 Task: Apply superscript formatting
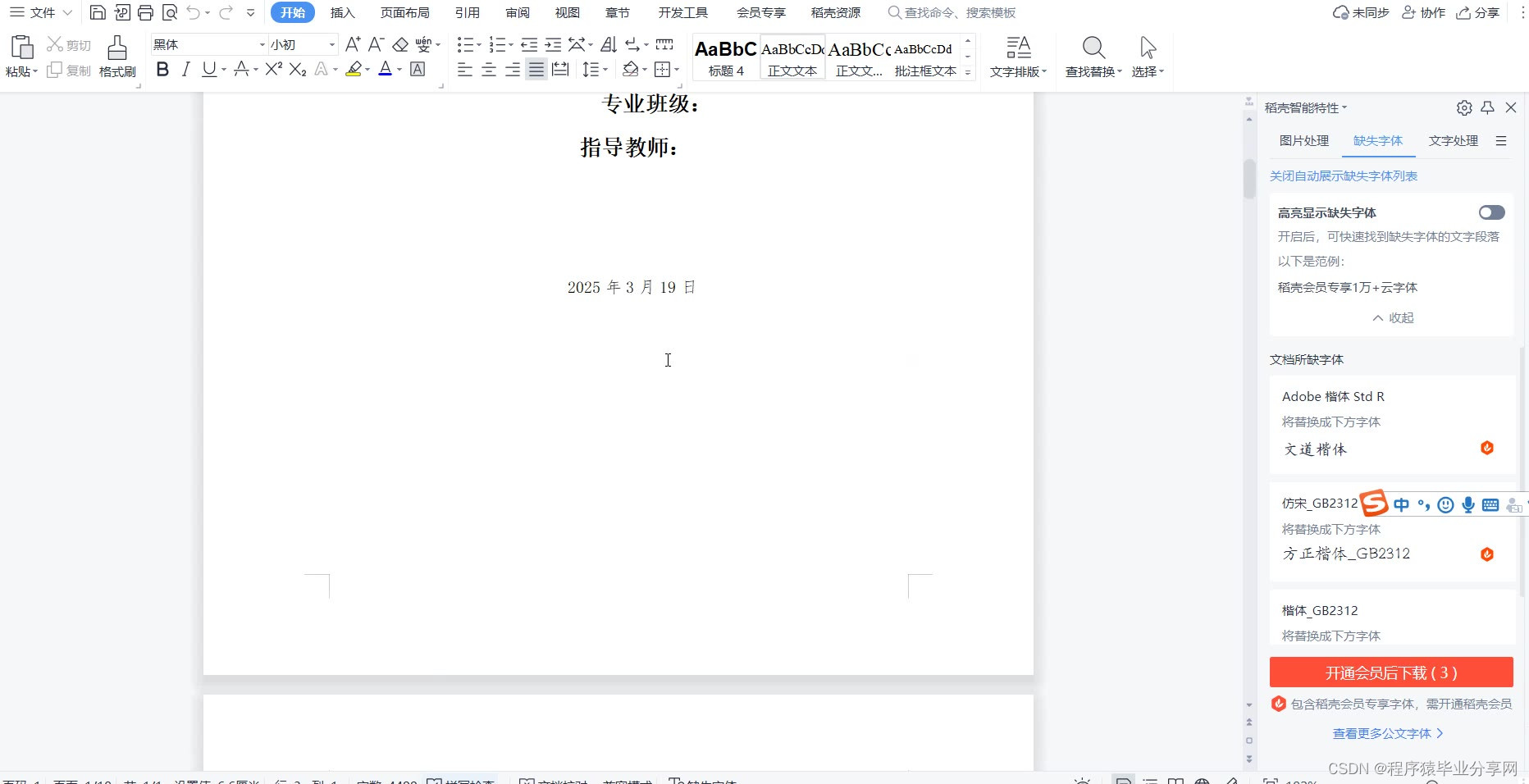pyautogui.click(x=273, y=70)
